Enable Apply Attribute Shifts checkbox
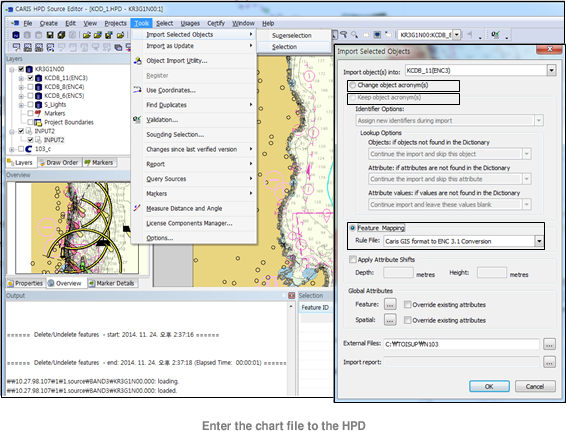The height and width of the screenshot is (431, 566). click(353, 260)
